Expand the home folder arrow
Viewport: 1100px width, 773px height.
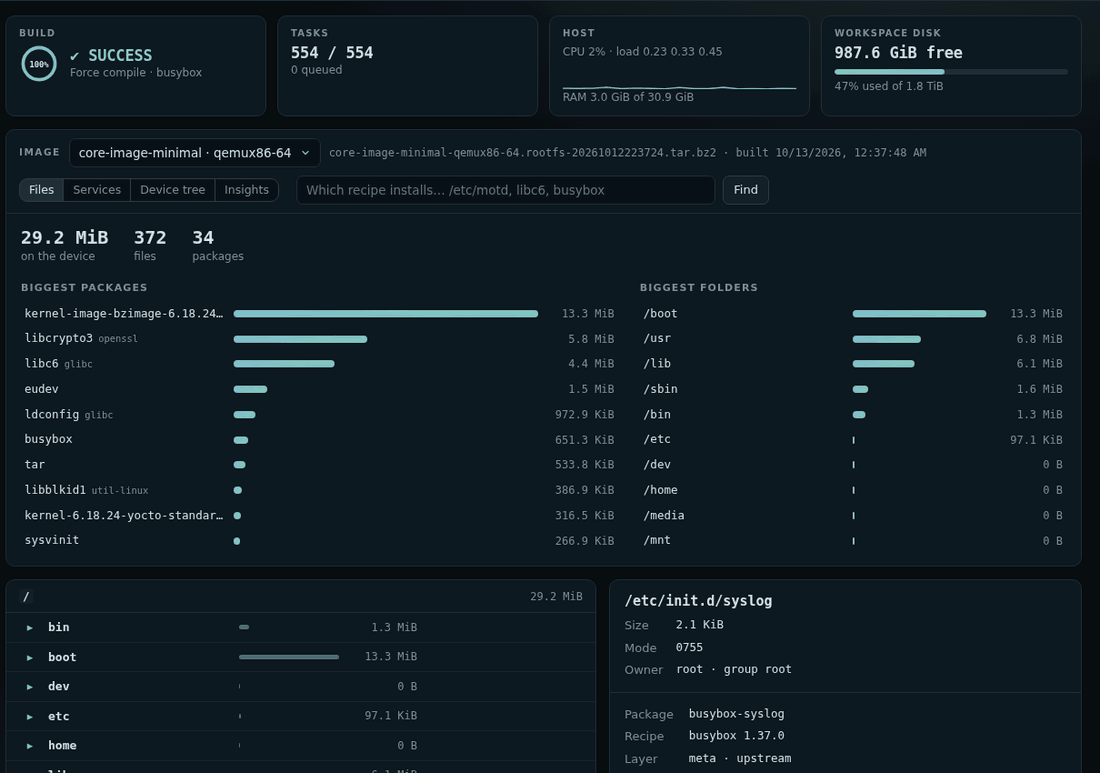pyautogui.click(x=29, y=746)
